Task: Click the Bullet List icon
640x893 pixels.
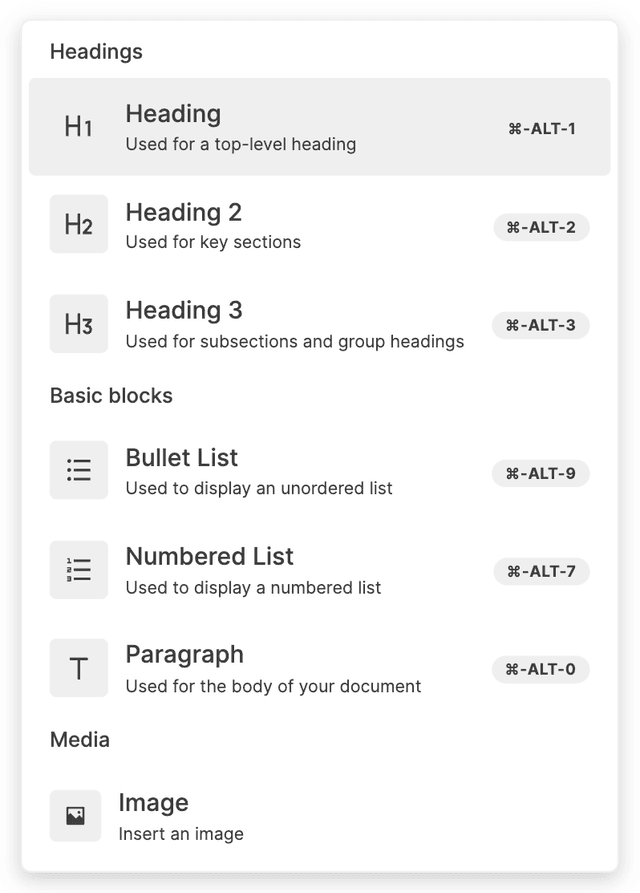Action: [79, 470]
